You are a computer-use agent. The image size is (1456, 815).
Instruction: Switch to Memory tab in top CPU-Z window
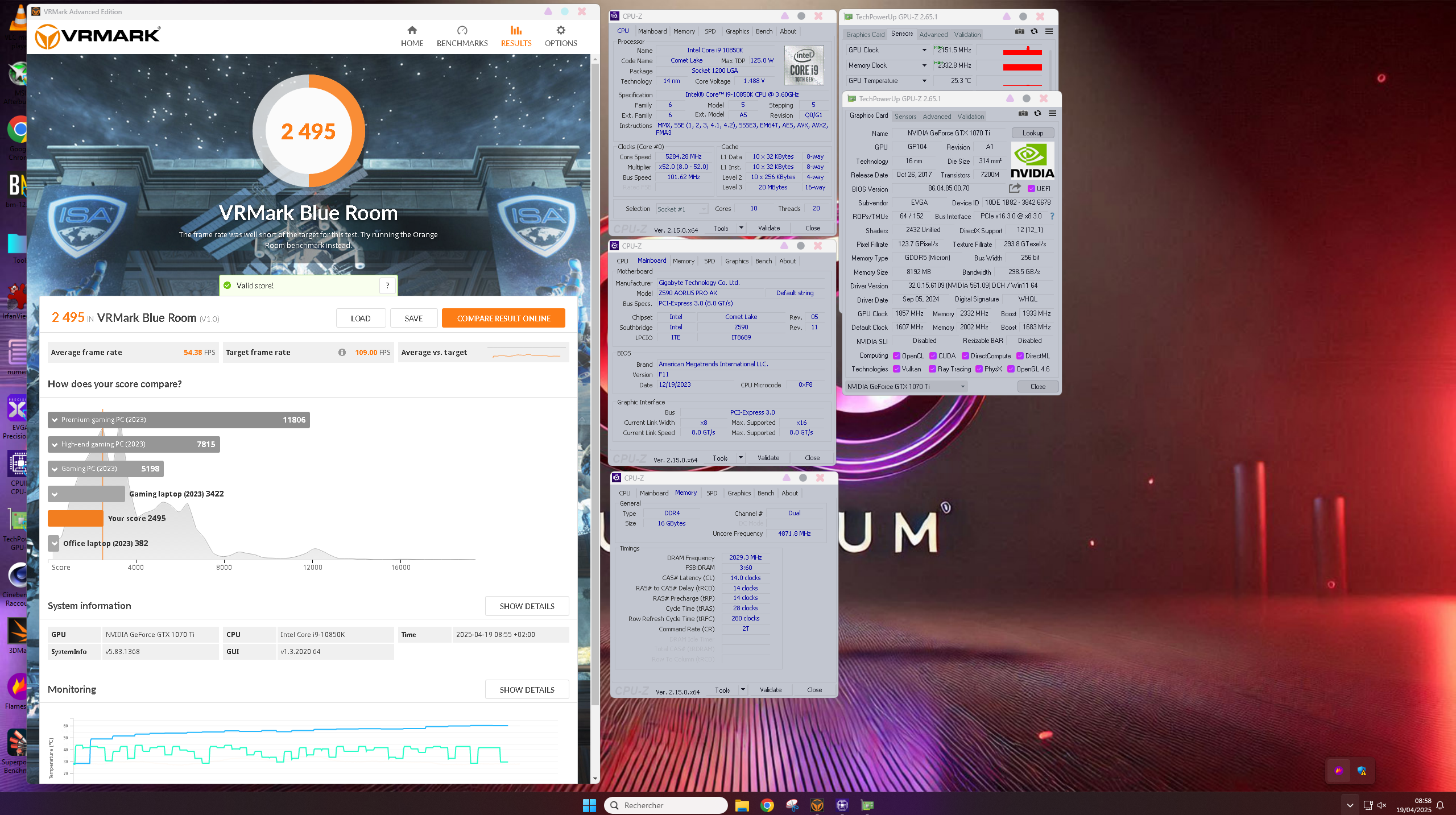point(684,31)
